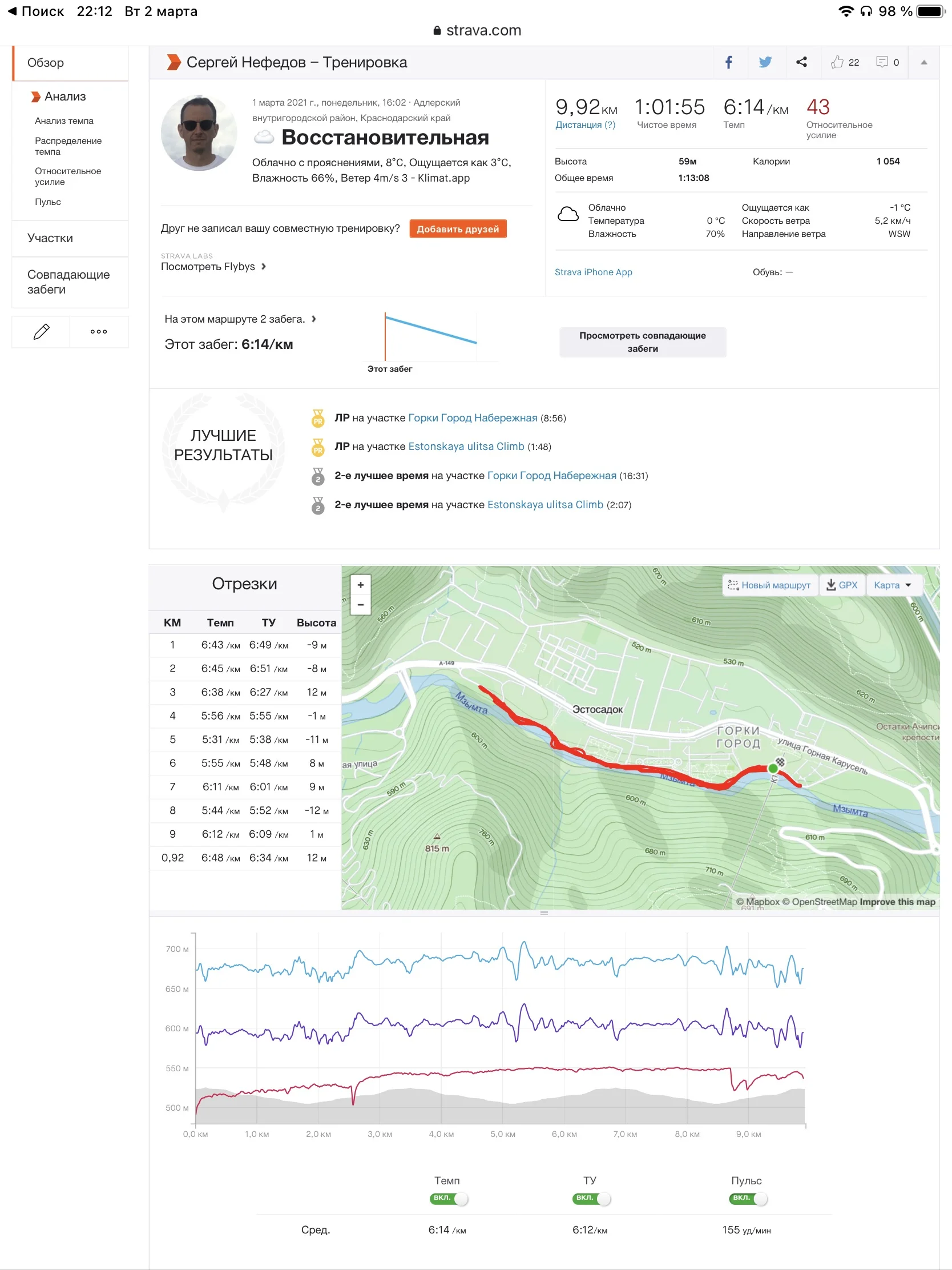
Task: Toggle the Темп chart switch
Action: coord(449,1199)
